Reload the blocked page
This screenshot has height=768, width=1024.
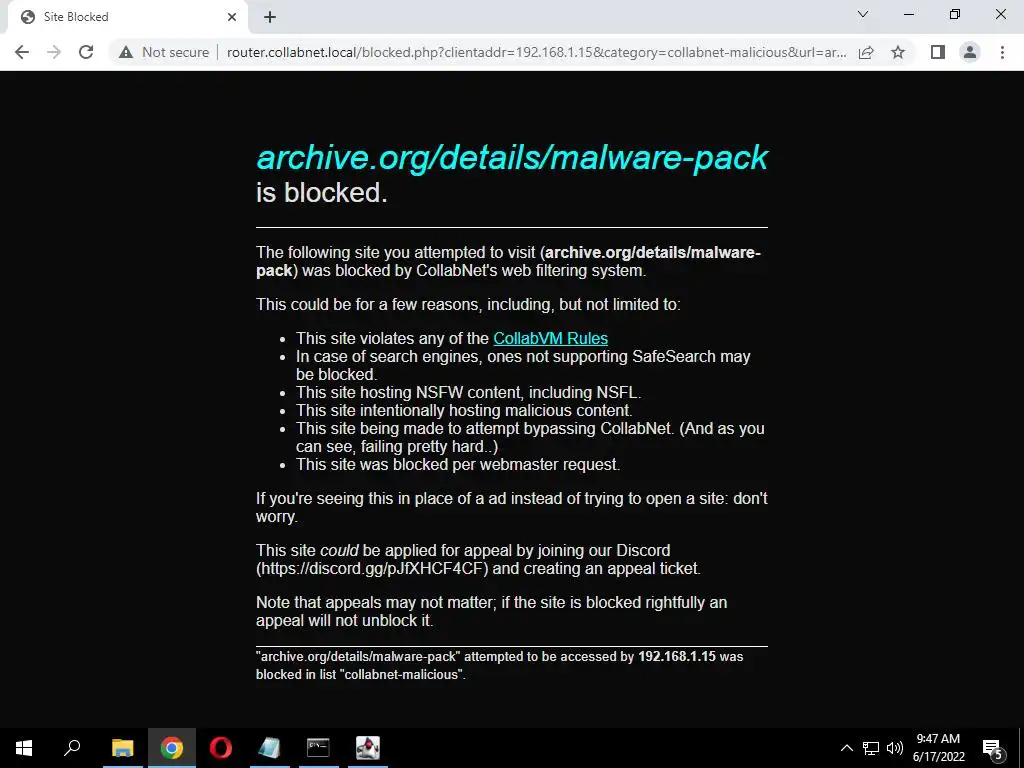pos(86,52)
